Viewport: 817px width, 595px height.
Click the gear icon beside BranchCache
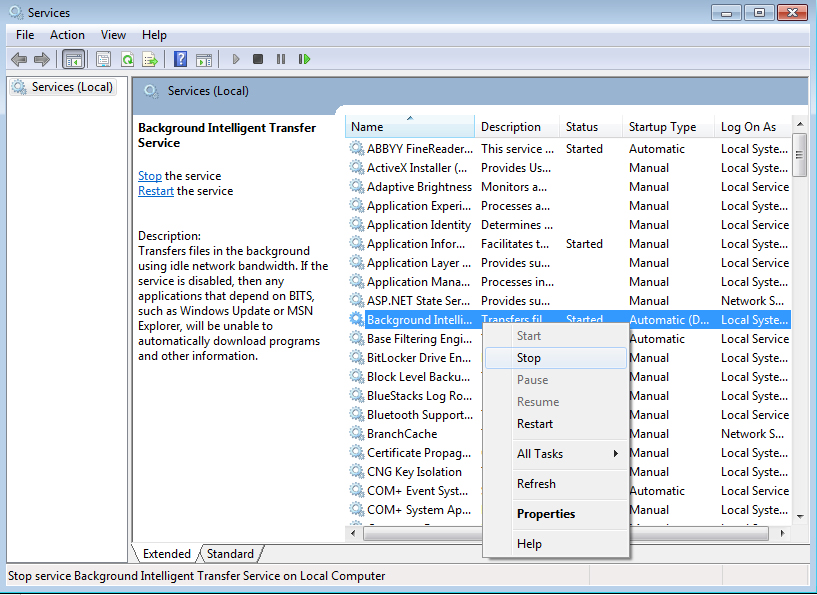pos(356,433)
